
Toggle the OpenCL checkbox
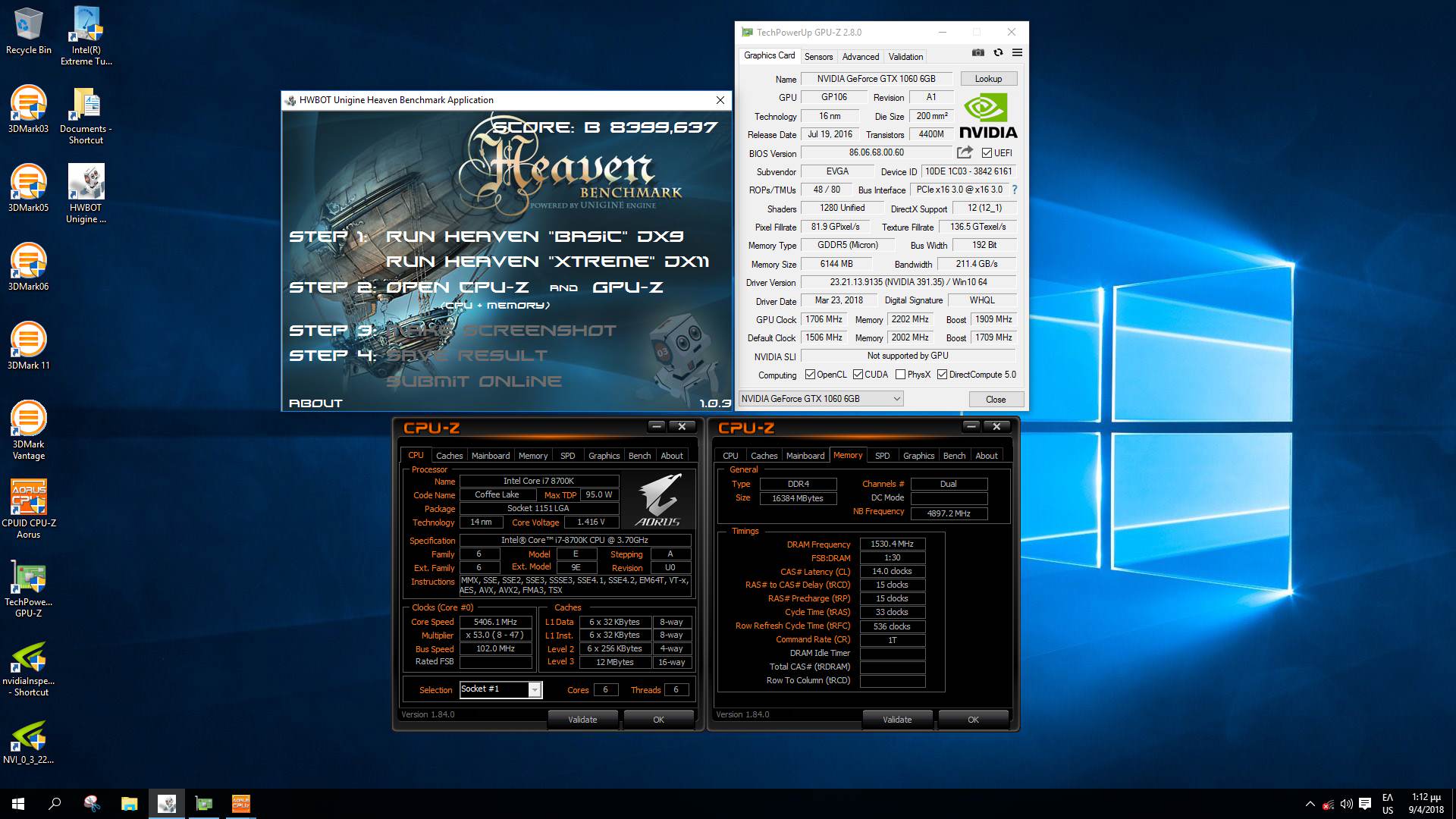point(810,375)
